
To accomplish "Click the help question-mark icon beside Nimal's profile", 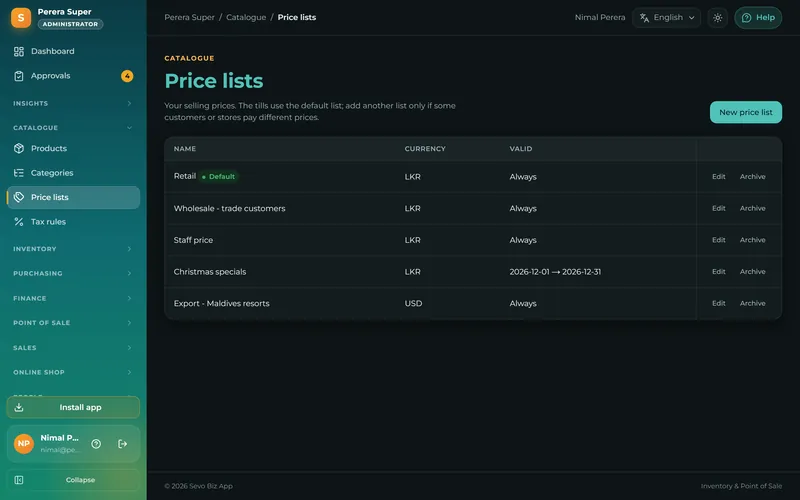I will (96, 444).
